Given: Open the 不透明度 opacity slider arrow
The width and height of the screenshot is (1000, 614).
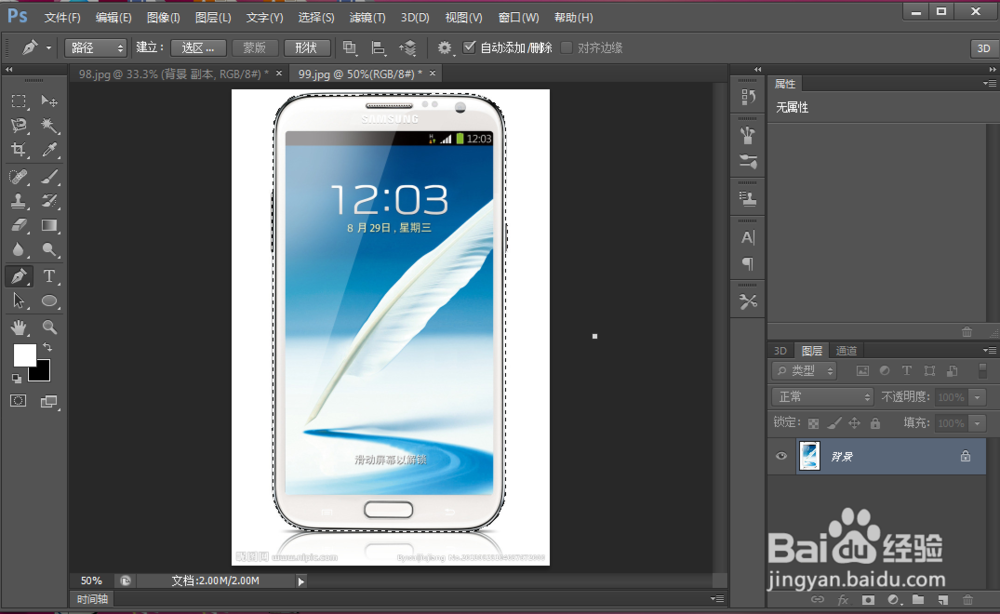Looking at the screenshot, I should click(977, 397).
